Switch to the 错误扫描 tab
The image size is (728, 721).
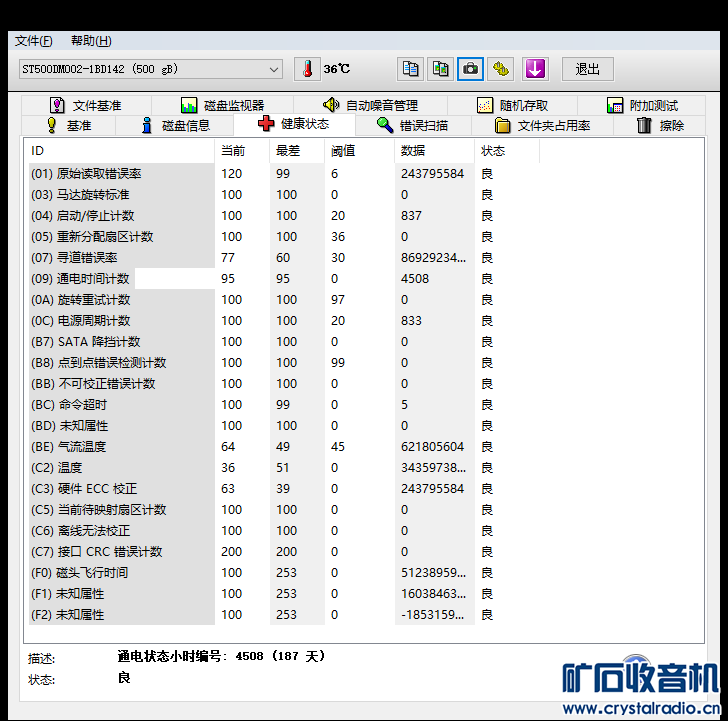[x=413, y=125]
